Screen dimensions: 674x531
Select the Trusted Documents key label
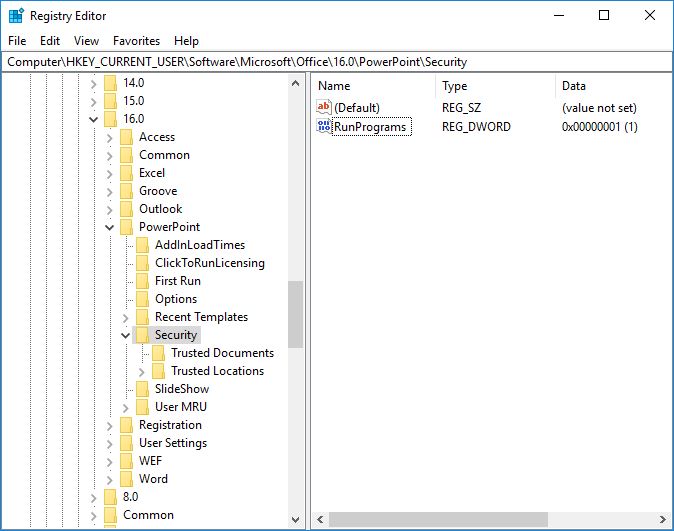[222, 353]
